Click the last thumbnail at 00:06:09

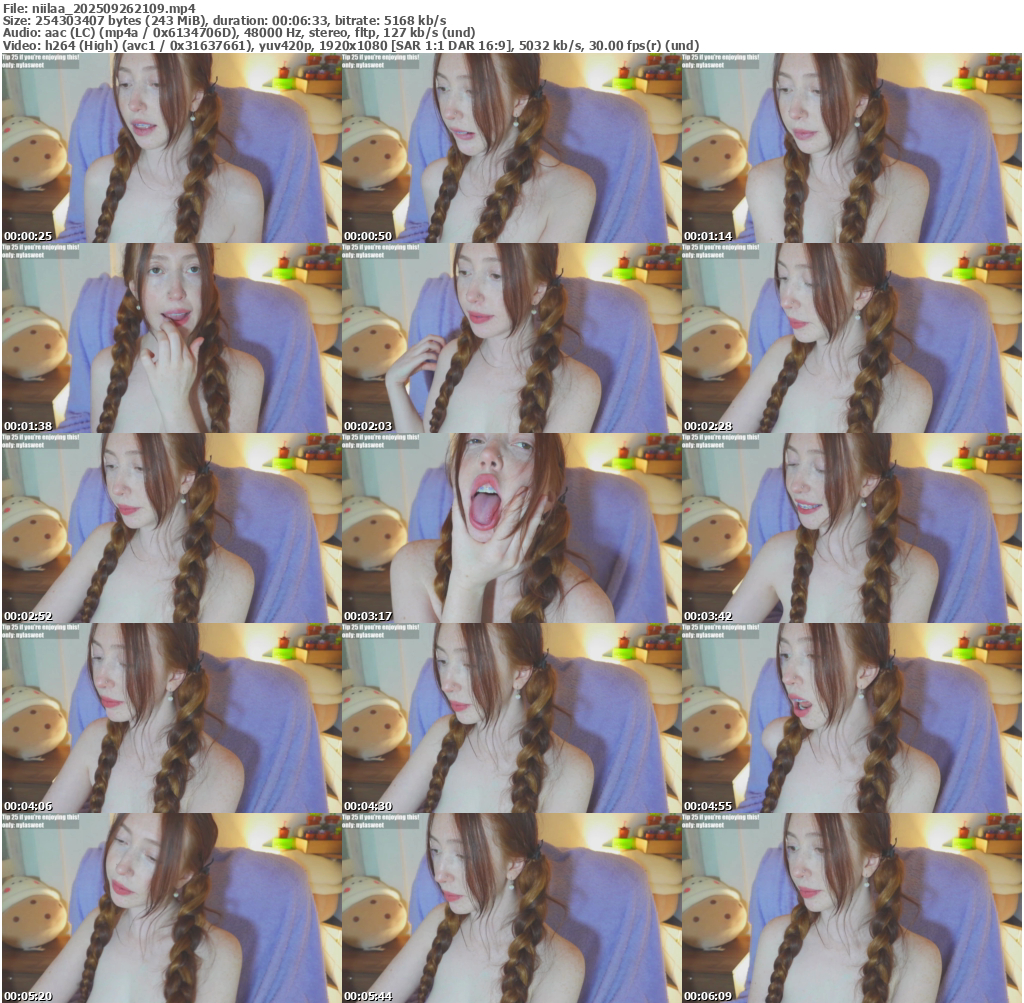(x=851, y=908)
